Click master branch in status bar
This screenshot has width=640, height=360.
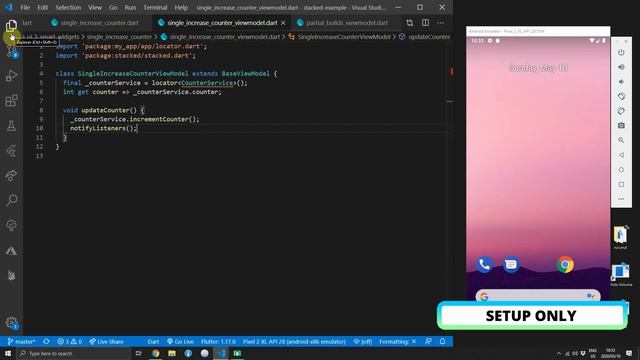(21, 342)
